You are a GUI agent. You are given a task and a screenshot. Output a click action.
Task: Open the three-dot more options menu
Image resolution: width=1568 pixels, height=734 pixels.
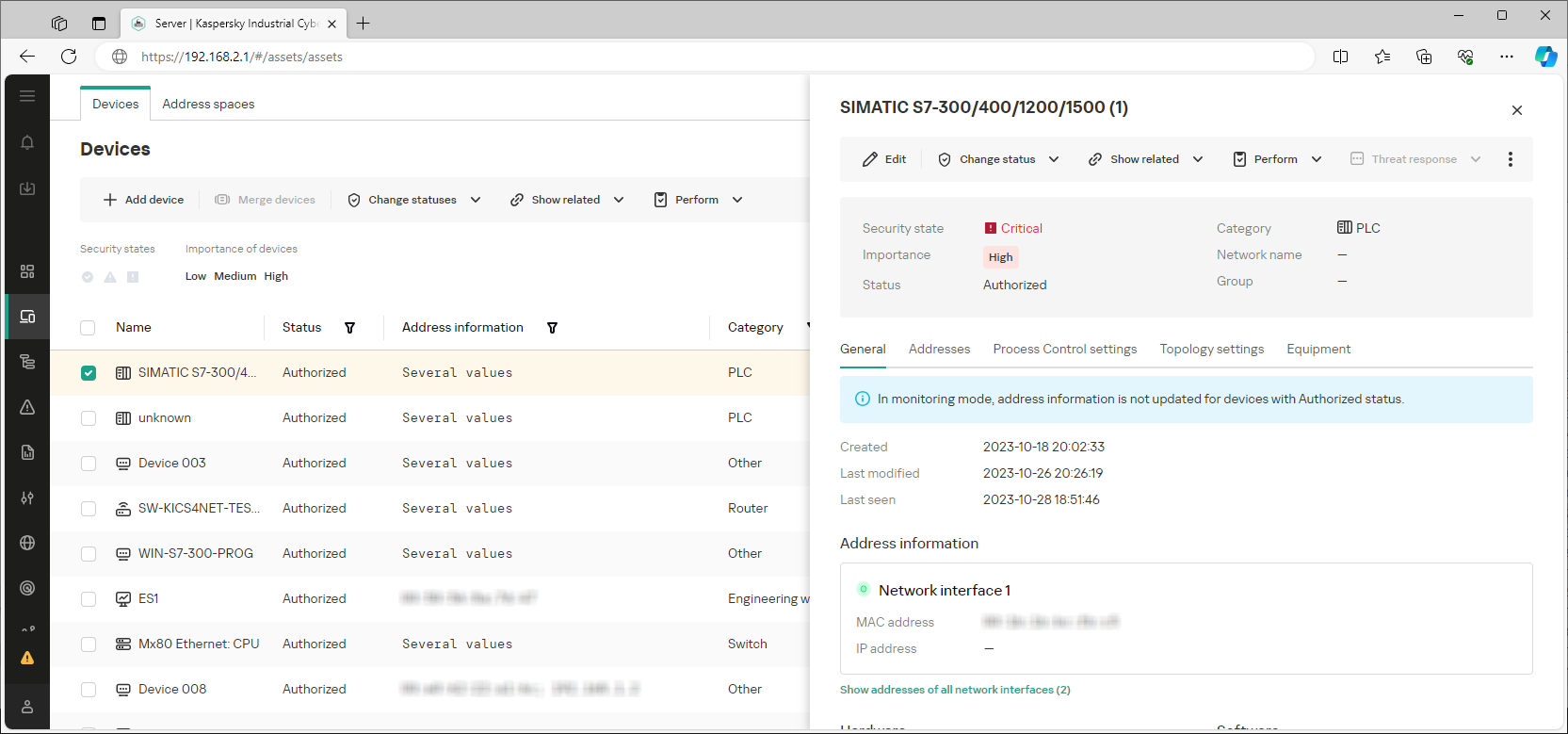(x=1510, y=159)
